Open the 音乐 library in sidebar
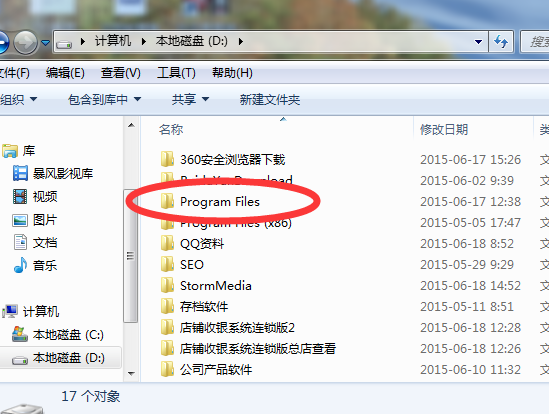Image resolution: width=549 pixels, height=414 pixels. tap(35, 265)
